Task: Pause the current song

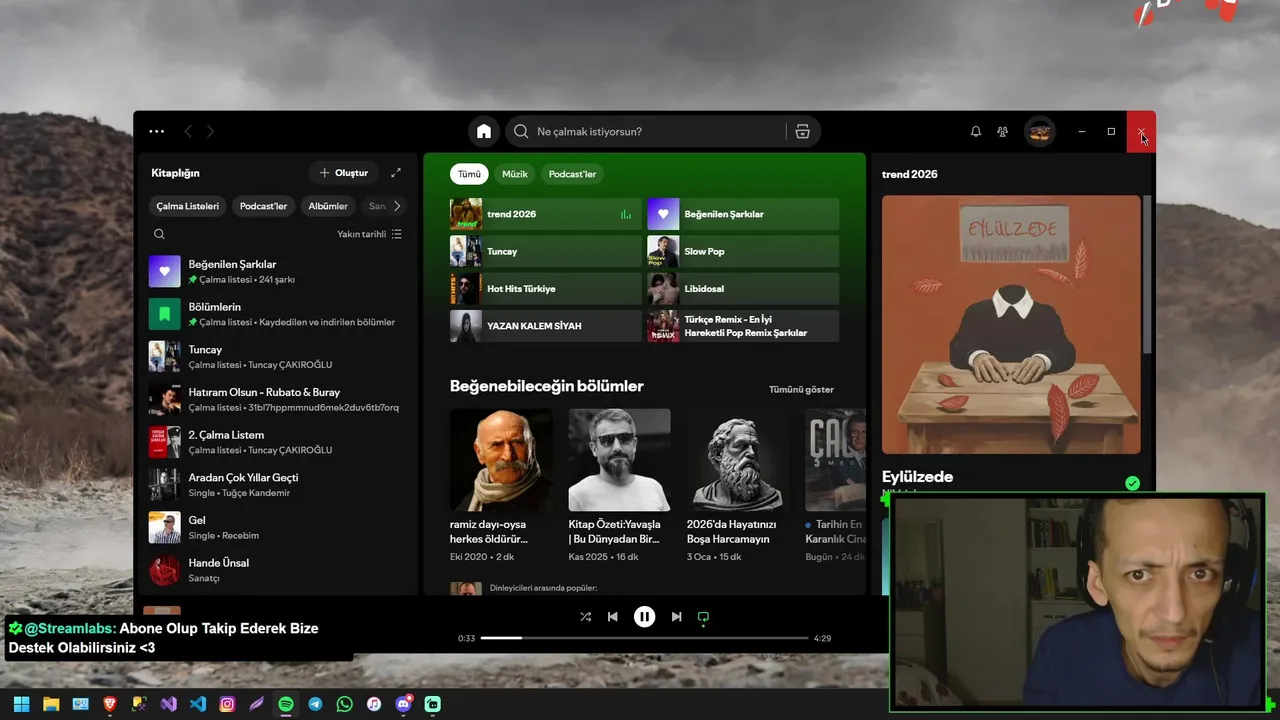Action: [x=645, y=617]
